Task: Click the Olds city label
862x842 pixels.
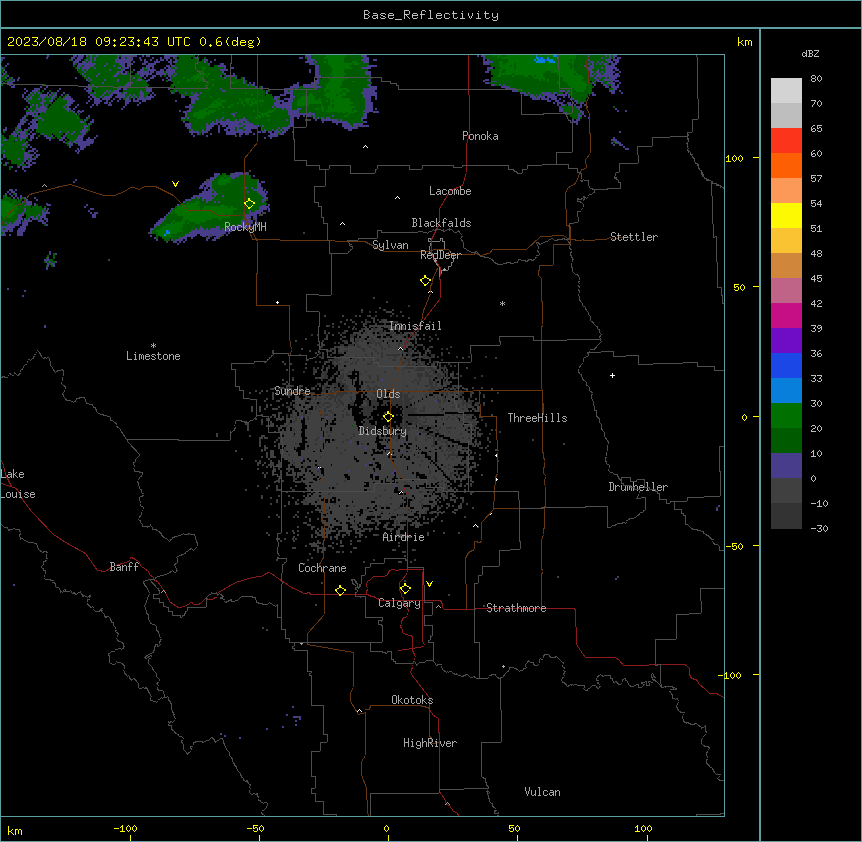Action: (388, 394)
